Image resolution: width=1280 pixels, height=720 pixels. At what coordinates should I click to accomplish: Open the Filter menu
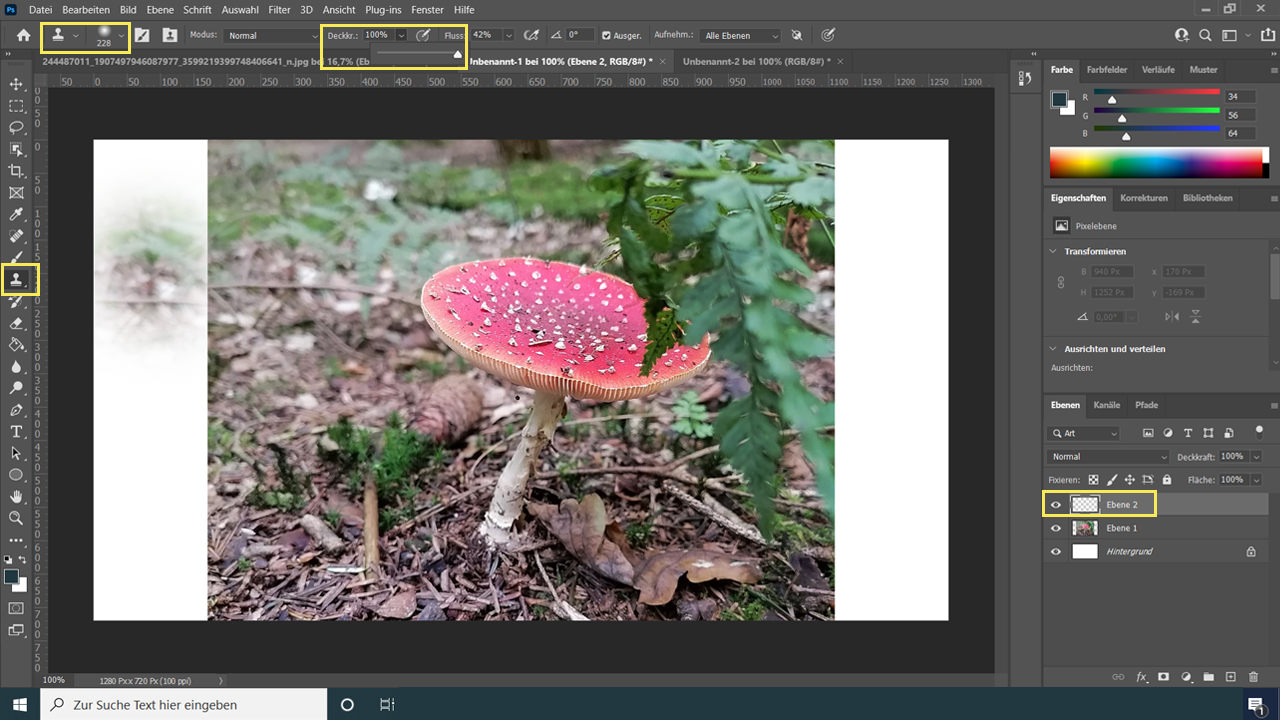click(x=279, y=9)
